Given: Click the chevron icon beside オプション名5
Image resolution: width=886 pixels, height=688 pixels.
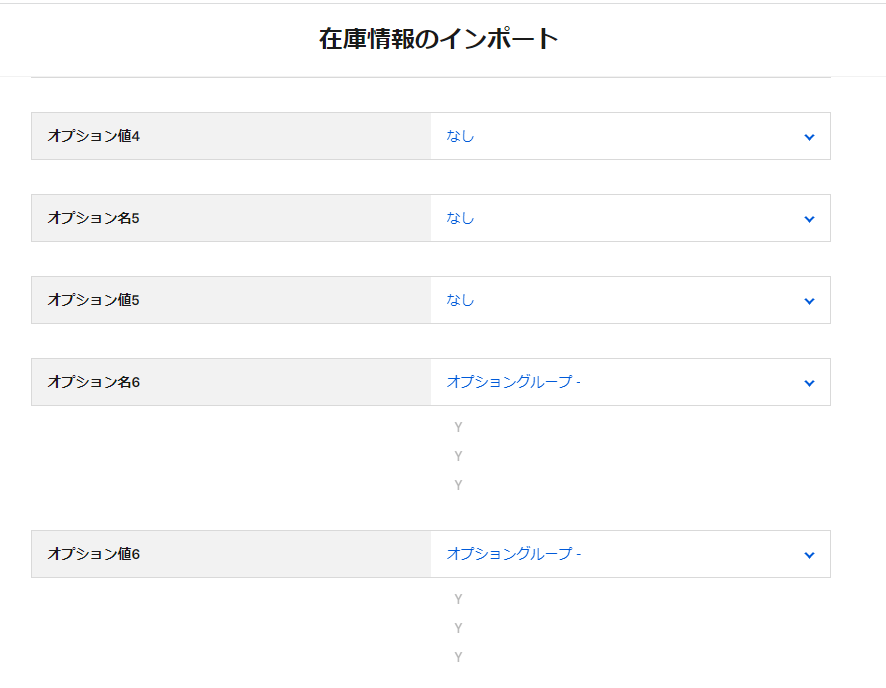Looking at the screenshot, I should click(809, 218).
